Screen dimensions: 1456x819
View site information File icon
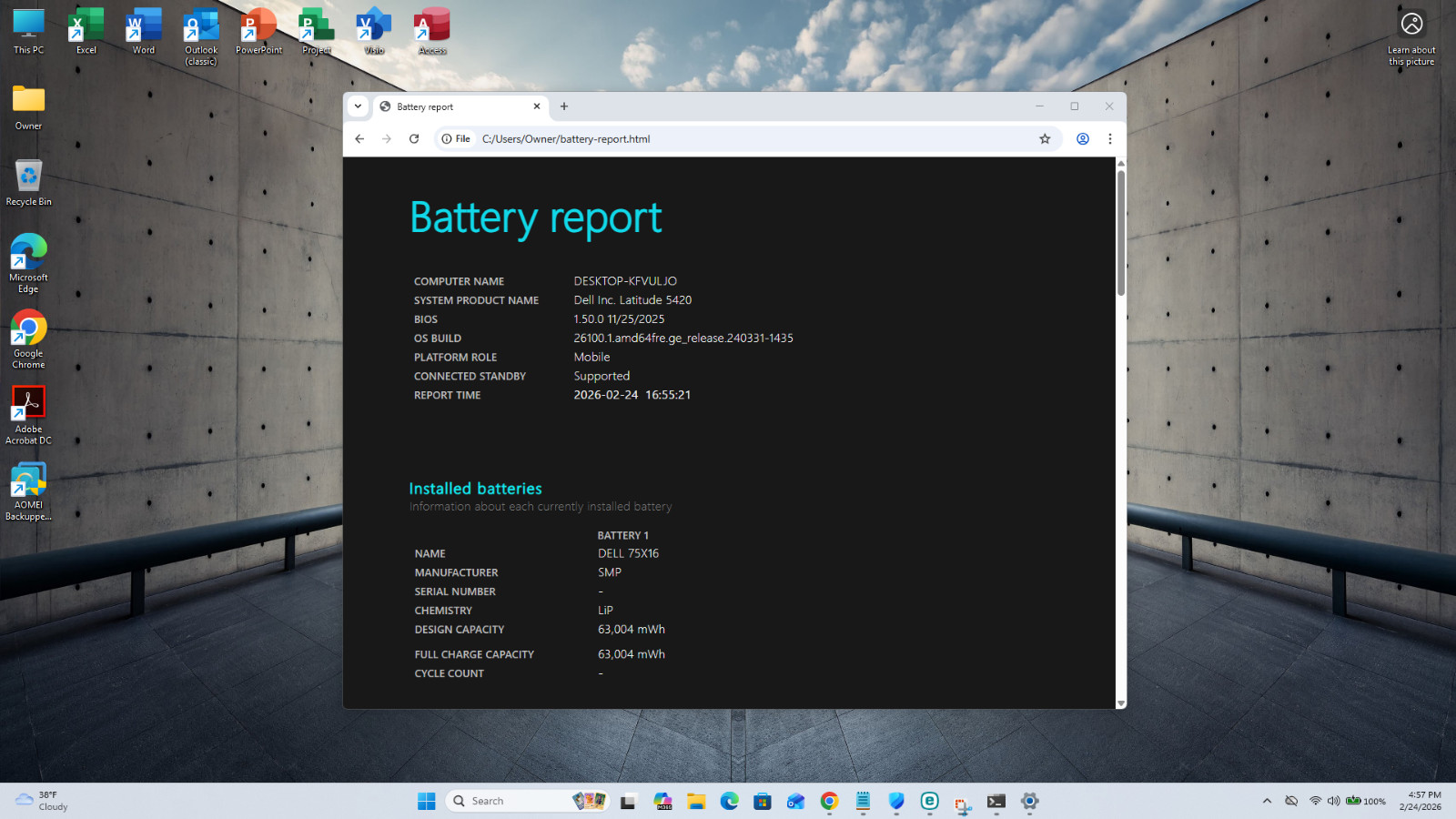pos(456,139)
